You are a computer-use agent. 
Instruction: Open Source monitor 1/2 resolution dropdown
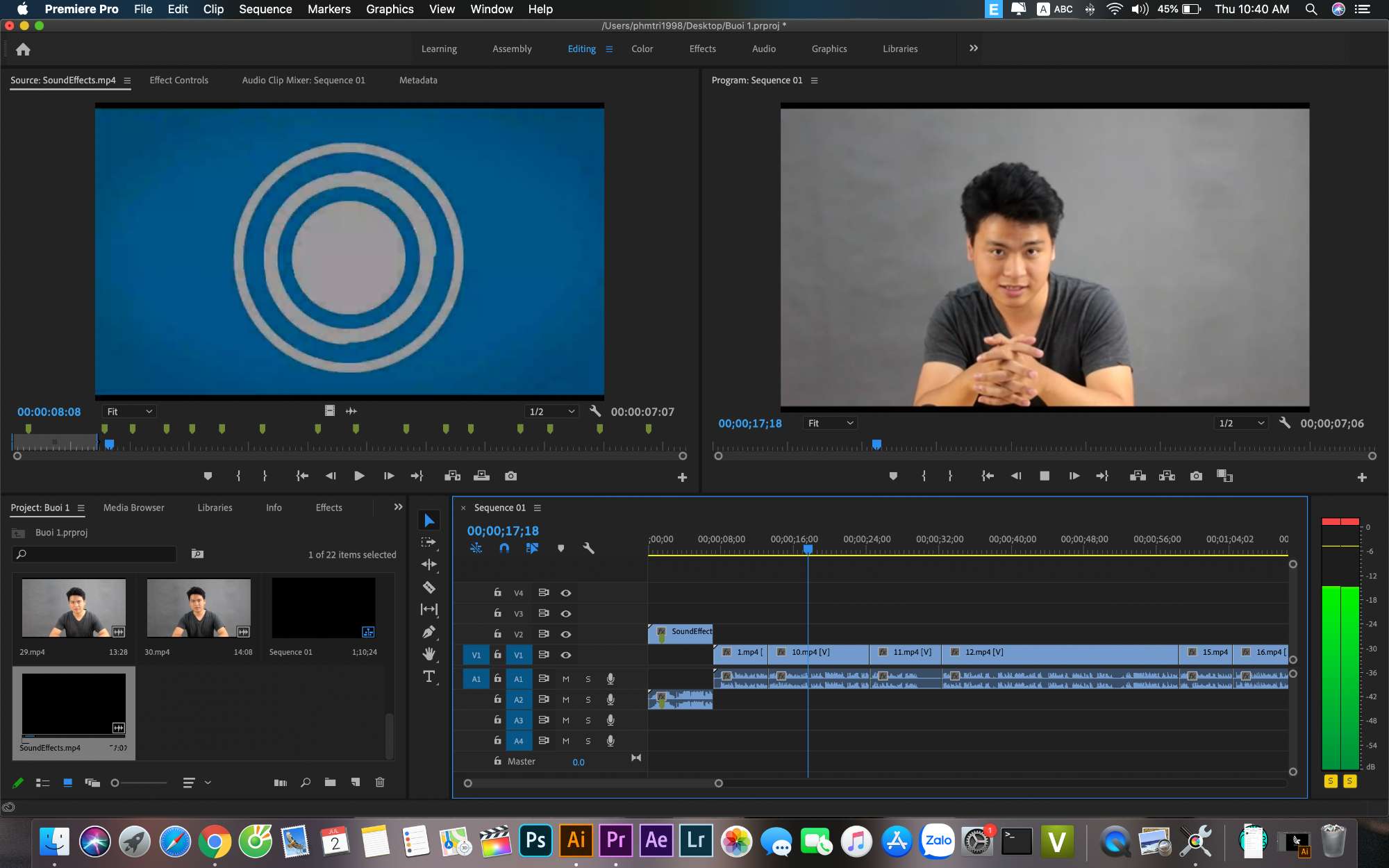[551, 412]
